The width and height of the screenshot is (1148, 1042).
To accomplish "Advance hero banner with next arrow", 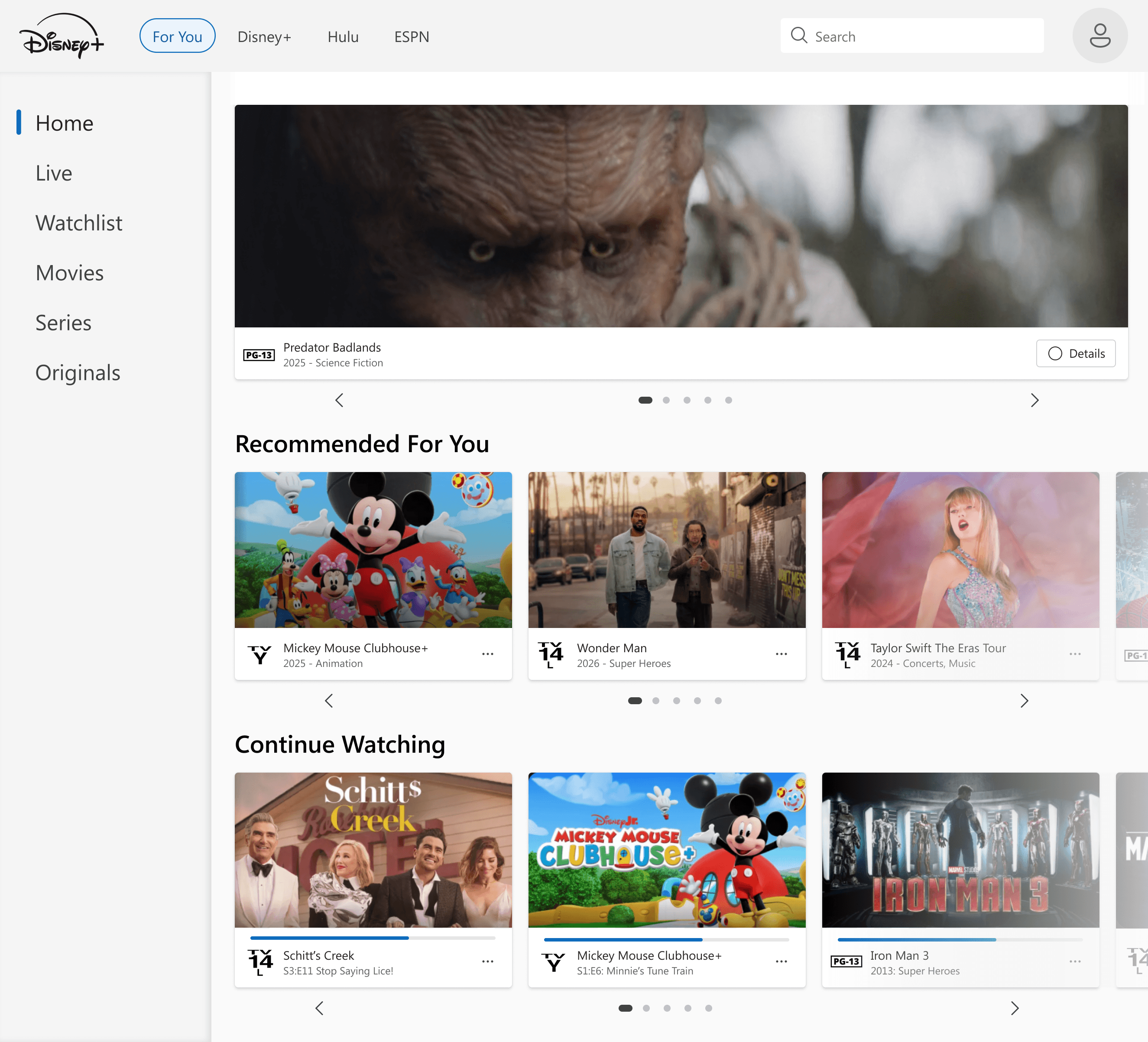I will [1034, 400].
